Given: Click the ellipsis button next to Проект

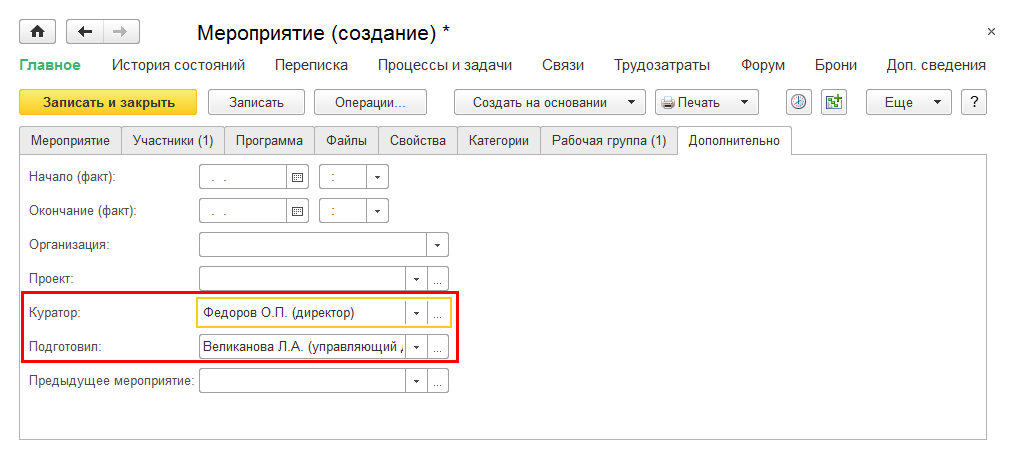Looking at the screenshot, I should tap(438, 279).
